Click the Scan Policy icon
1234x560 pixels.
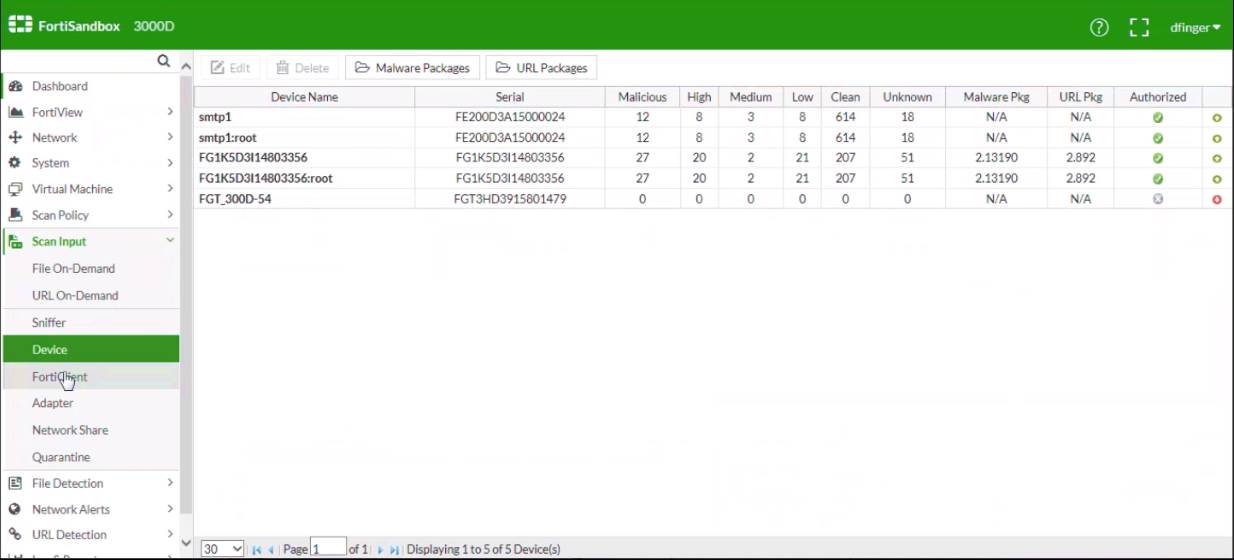pyautogui.click(x=15, y=215)
